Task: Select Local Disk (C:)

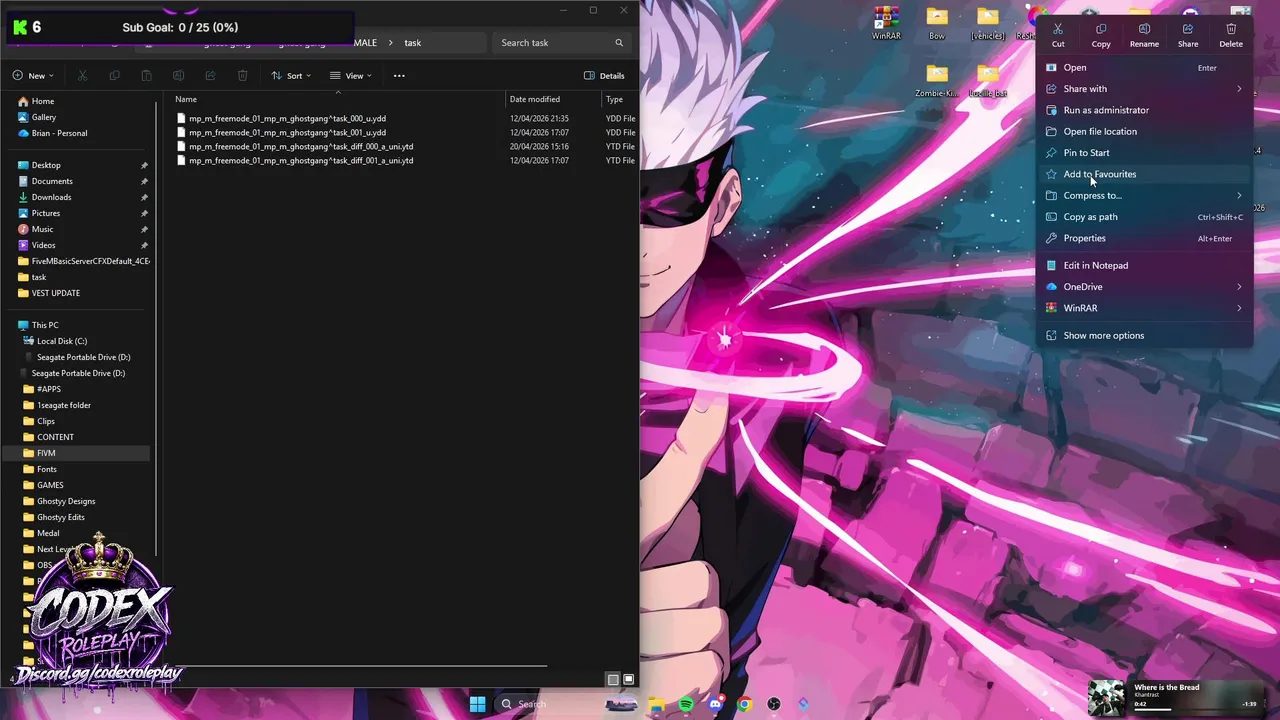Action: coord(61,341)
